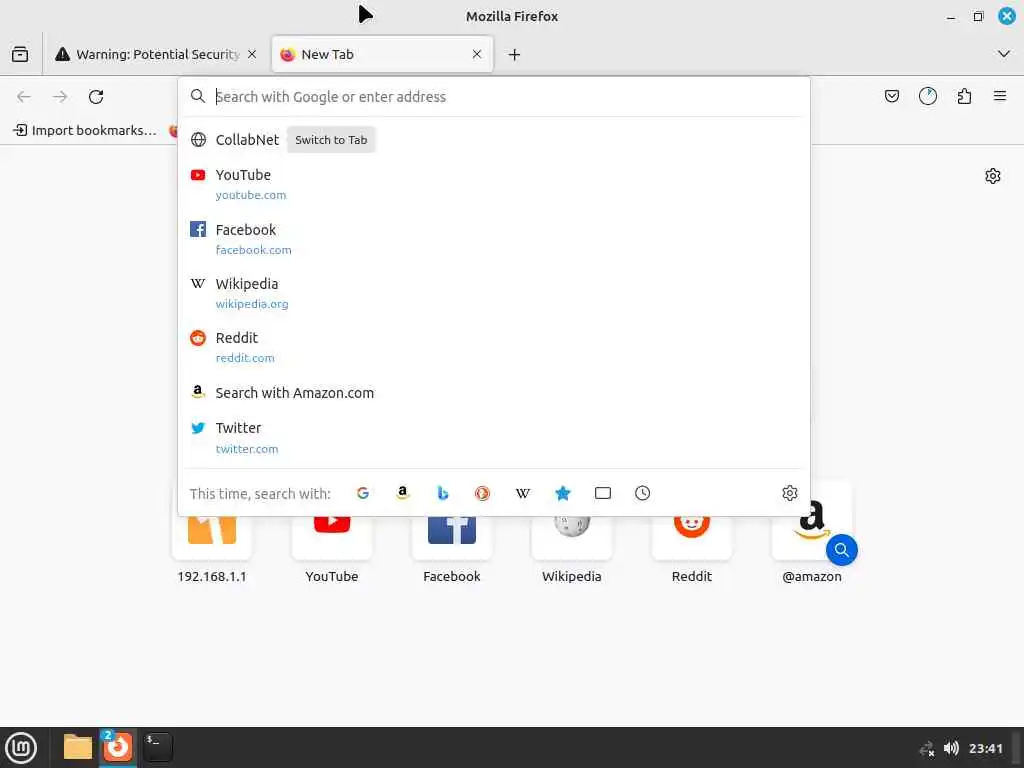This screenshot has height=768, width=1024.
Task: Open the Linux Mint start menu
Action: point(21,748)
